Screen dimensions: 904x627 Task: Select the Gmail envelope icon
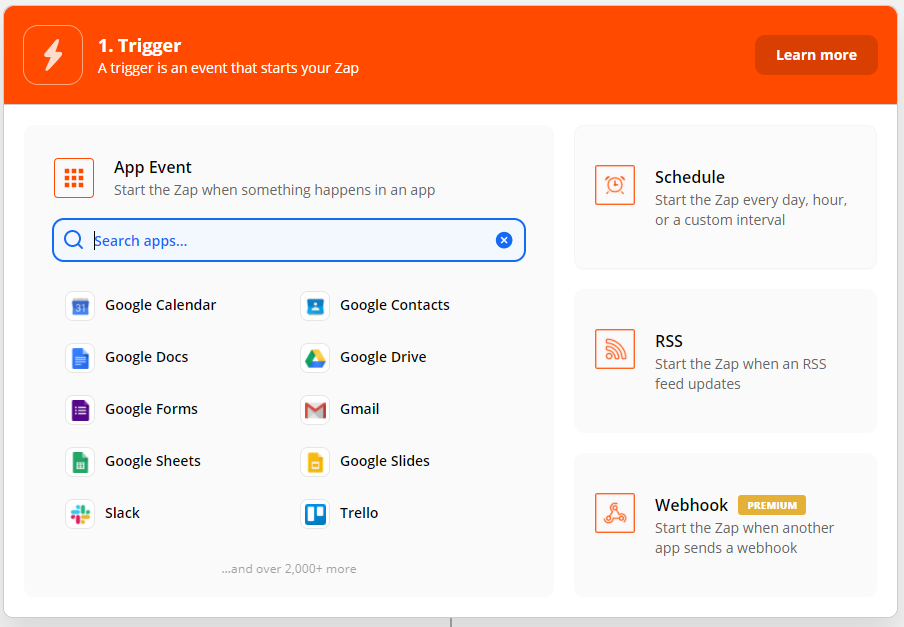pos(315,410)
